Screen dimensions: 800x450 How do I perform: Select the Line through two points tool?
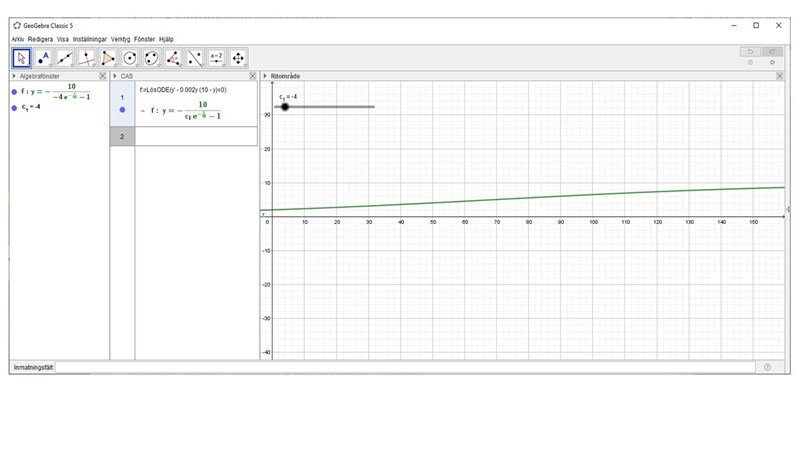65,57
